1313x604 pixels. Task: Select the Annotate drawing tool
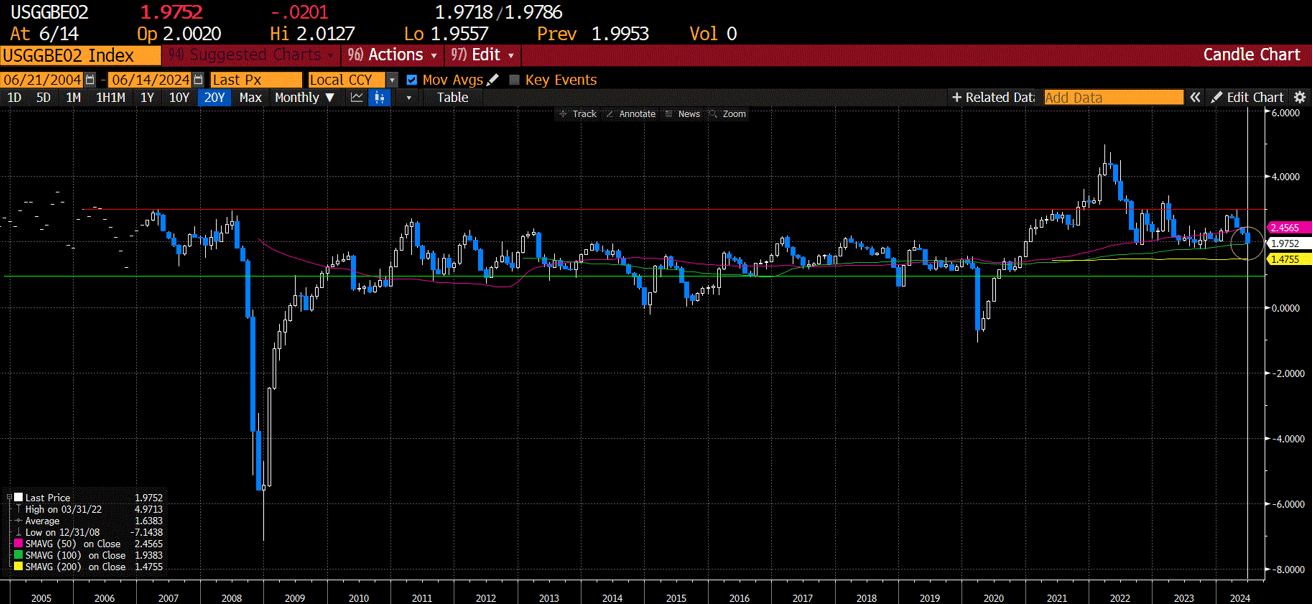[631, 113]
